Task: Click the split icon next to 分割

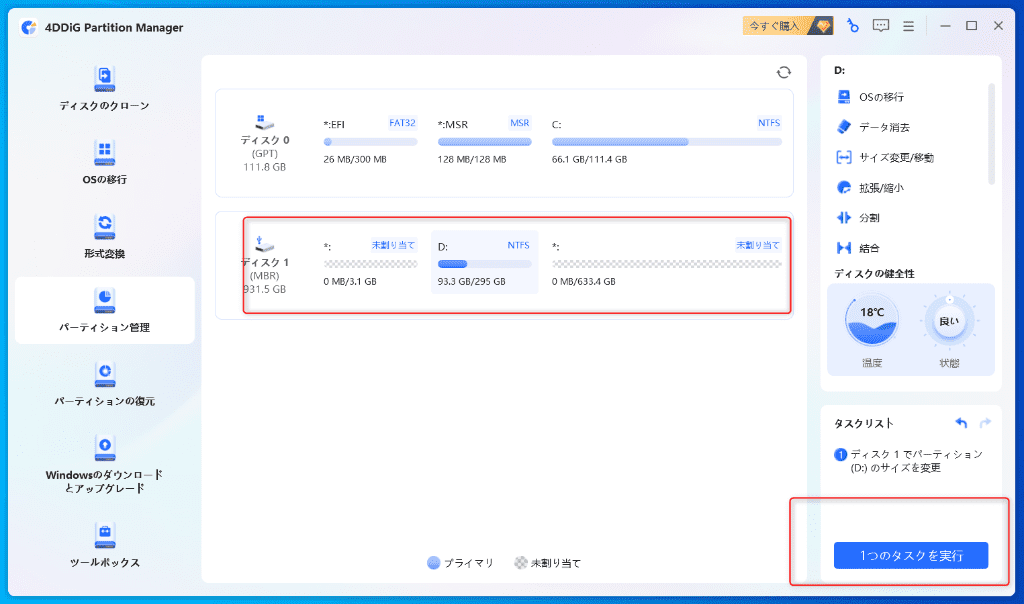Action: 844,217
